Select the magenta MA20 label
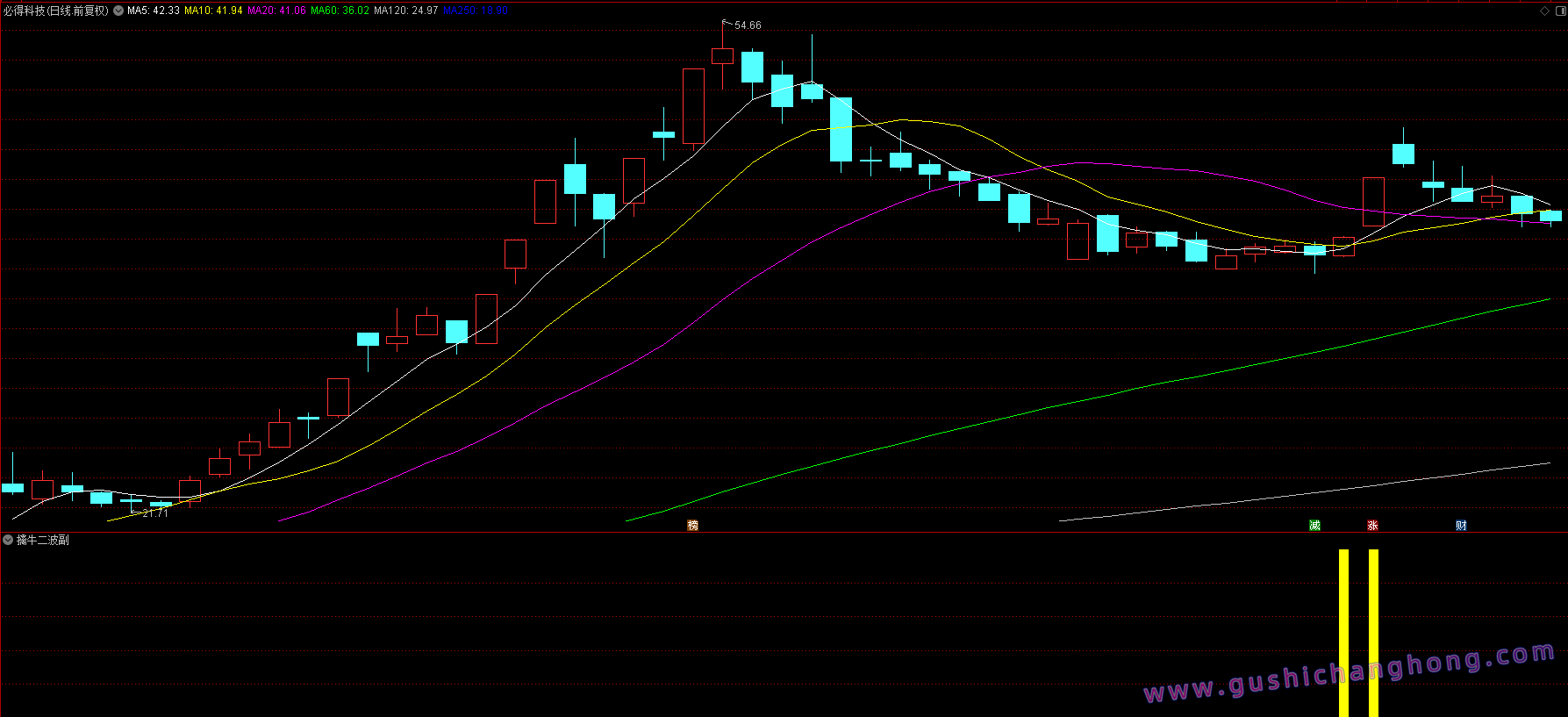This screenshot has width=1568, height=717. (276, 11)
